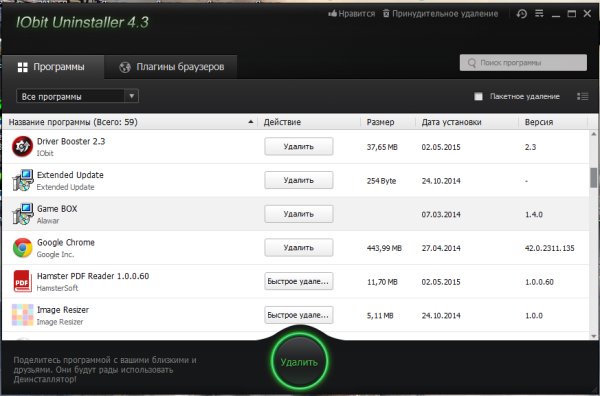Click the Поиск программы search field
Screen dimensions: 600x396
coord(523,63)
